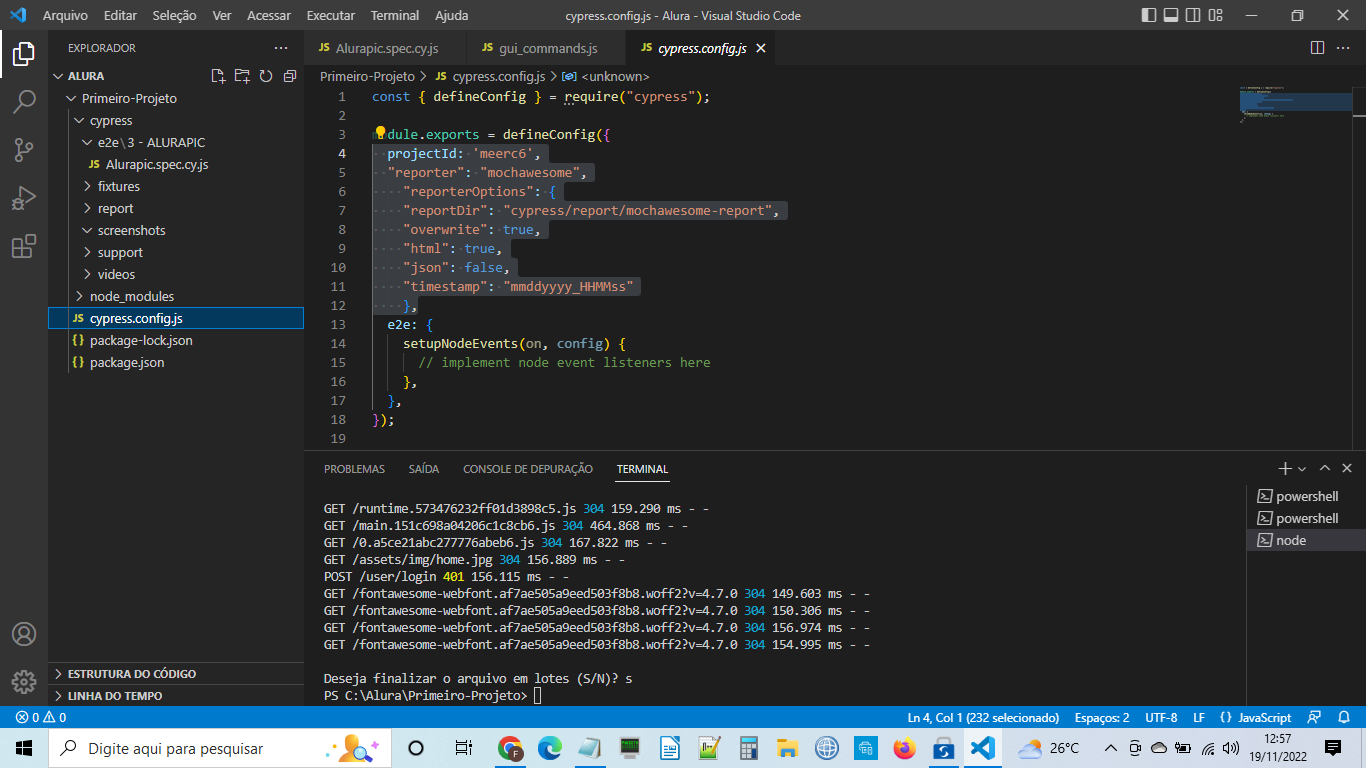Open the Search view in activity bar

(x=24, y=102)
